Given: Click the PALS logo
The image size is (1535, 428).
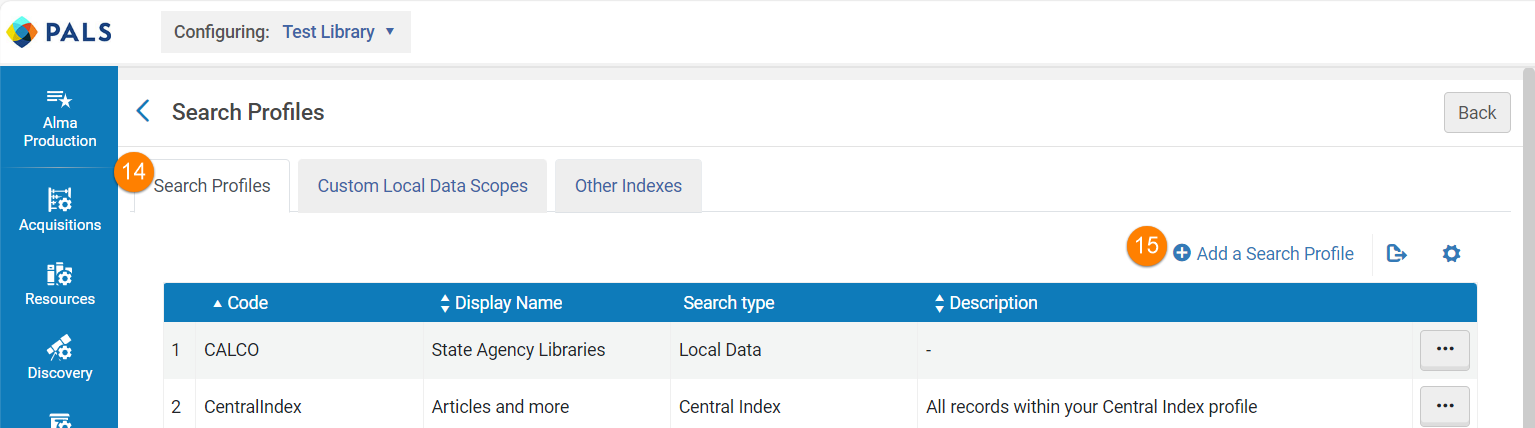Looking at the screenshot, I should tap(59, 32).
